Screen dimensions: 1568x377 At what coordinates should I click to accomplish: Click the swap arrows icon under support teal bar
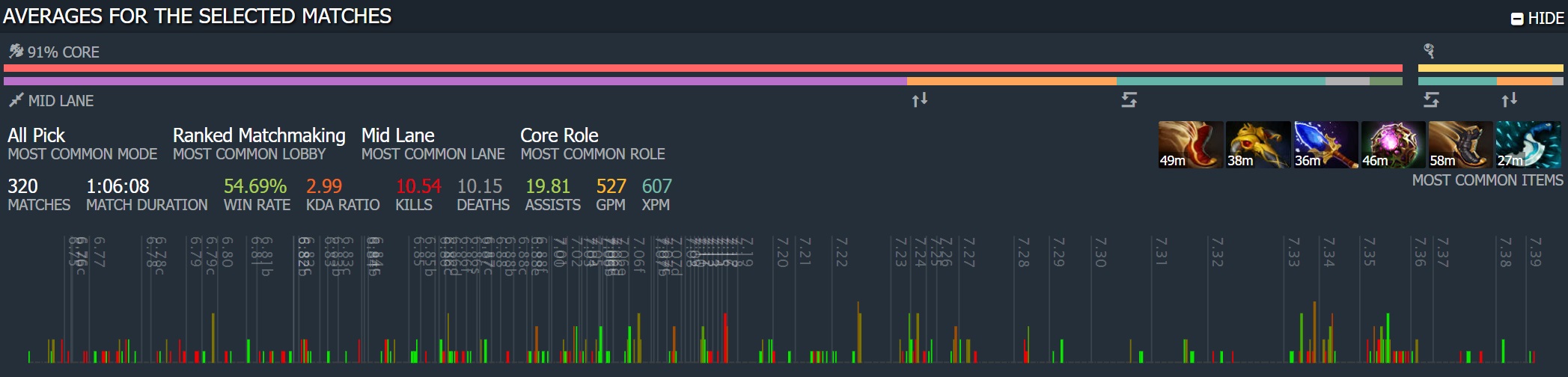1431,99
